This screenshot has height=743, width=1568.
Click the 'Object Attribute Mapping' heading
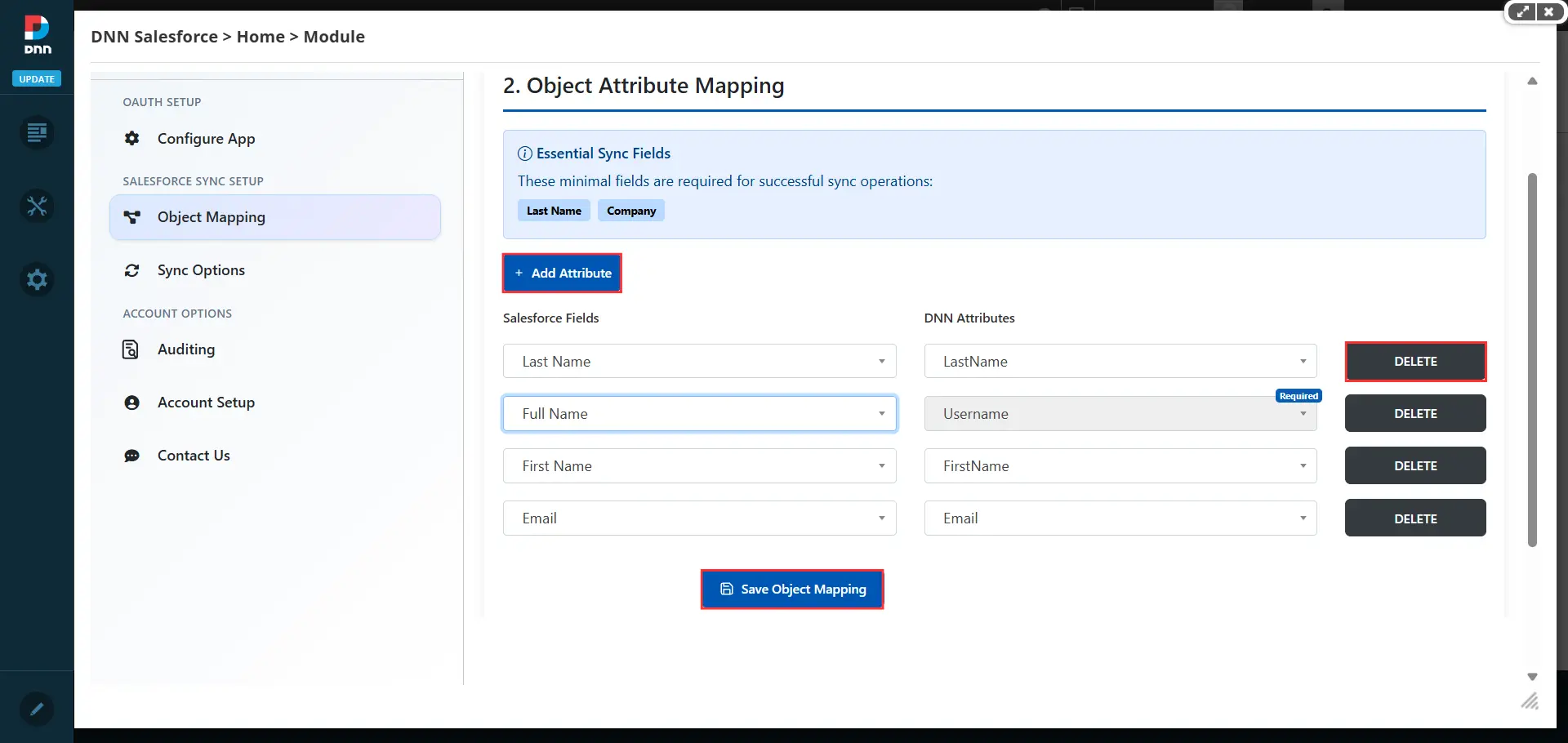(644, 86)
